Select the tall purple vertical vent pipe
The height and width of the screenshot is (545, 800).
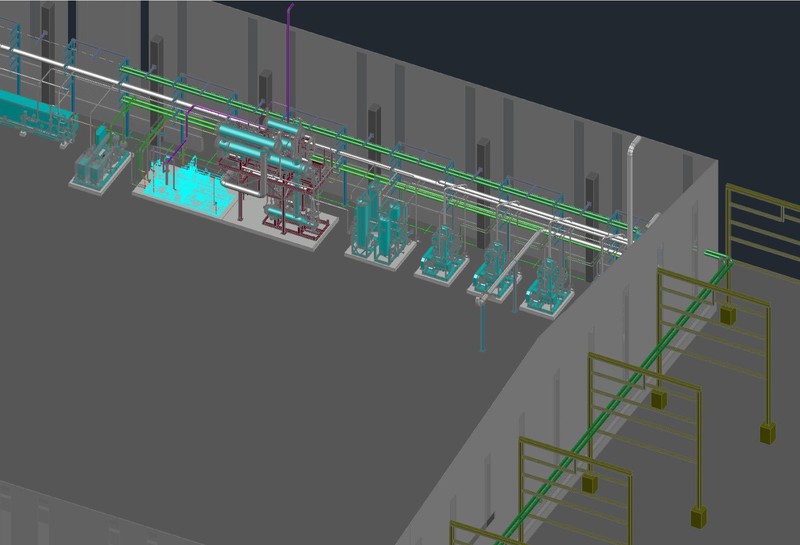pos(289,60)
